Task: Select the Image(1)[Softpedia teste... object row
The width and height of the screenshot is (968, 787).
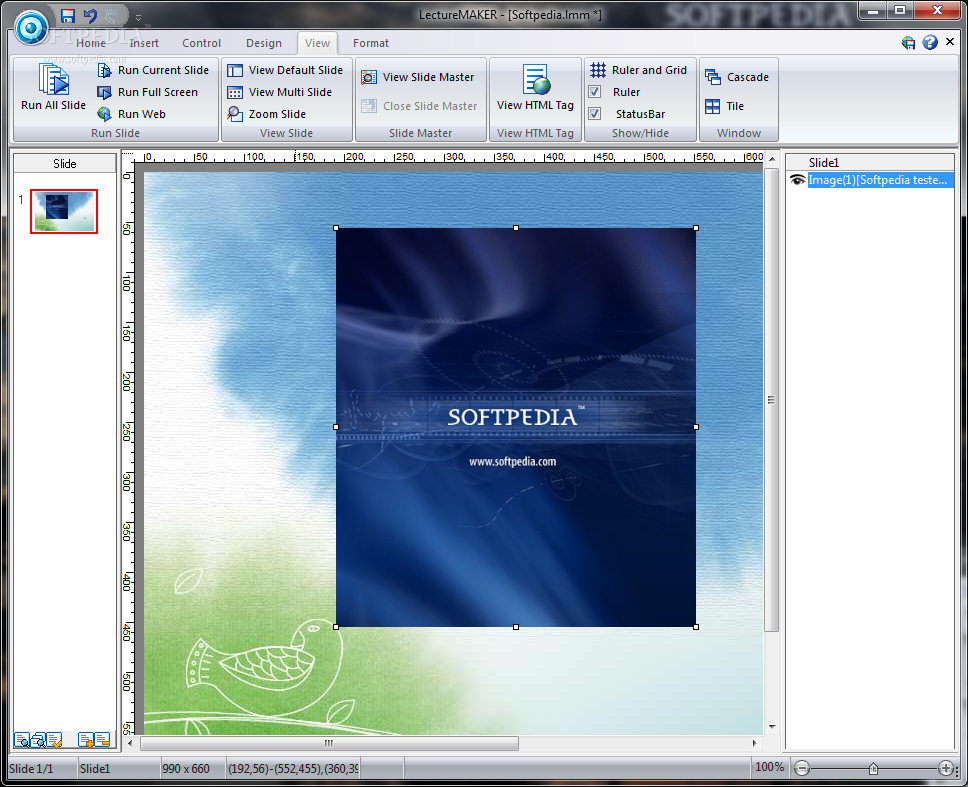Action: tap(880, 180)
